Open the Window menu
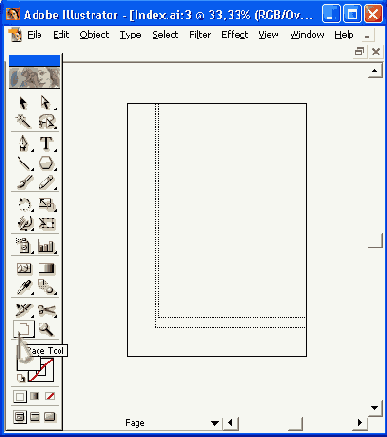 coord(307,35)
